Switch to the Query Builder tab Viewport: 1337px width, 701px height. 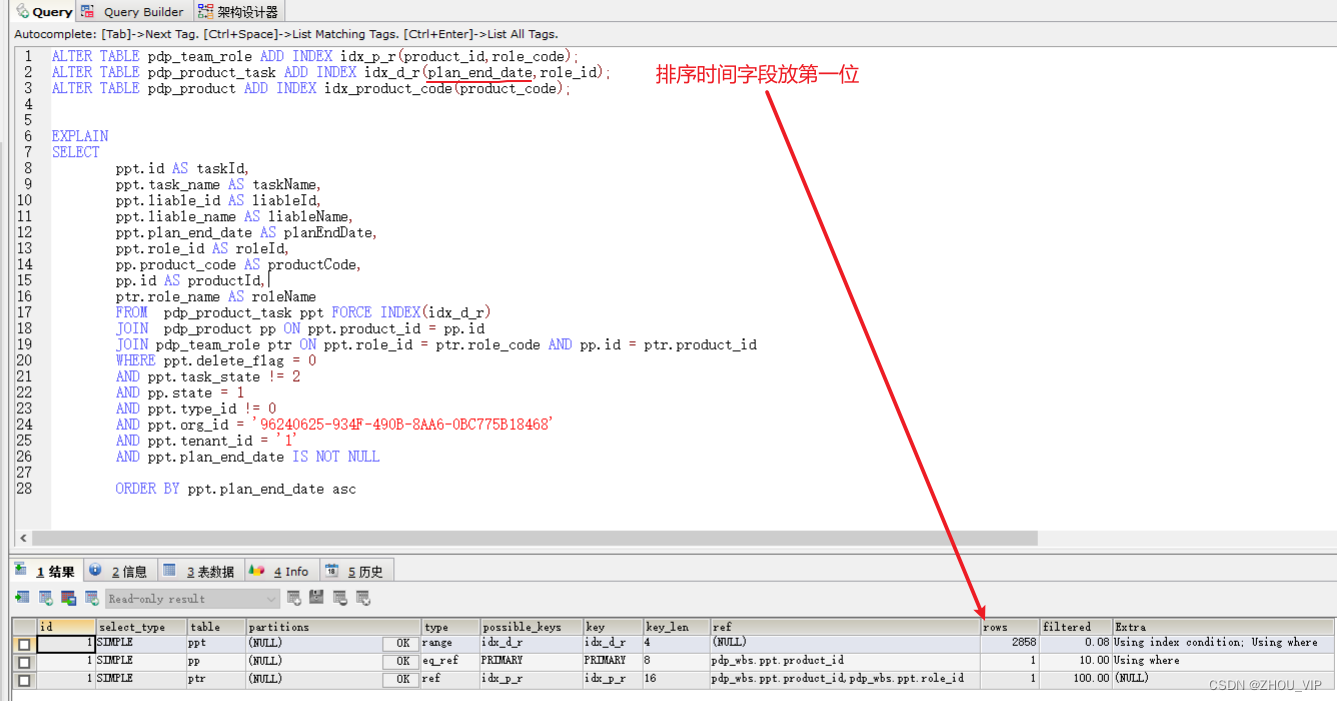coord(133,12)
